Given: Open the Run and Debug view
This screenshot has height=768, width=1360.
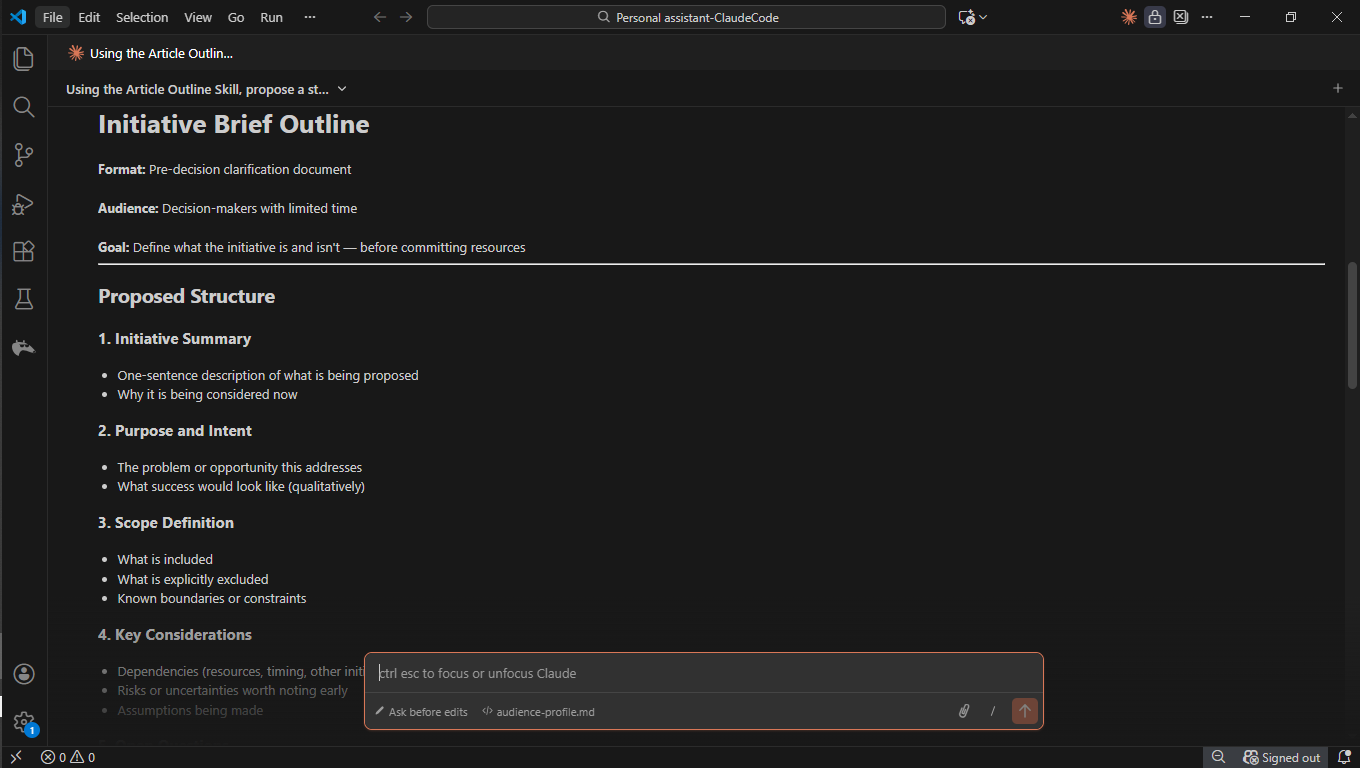Looking at the screenshot, I should point(23,204).
